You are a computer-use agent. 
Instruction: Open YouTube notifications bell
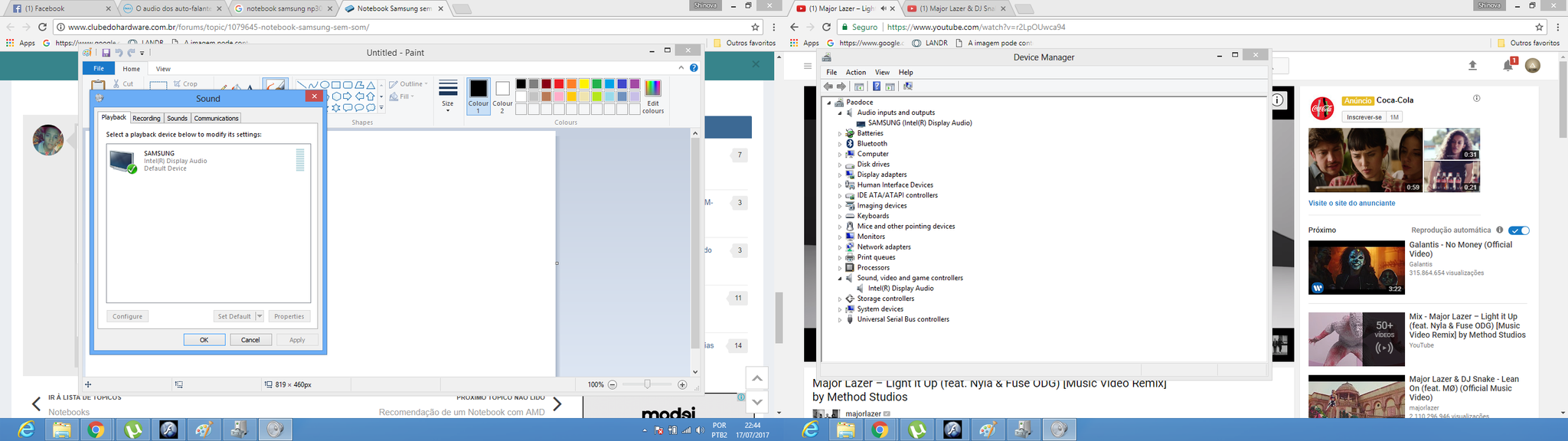(1508, 66)
